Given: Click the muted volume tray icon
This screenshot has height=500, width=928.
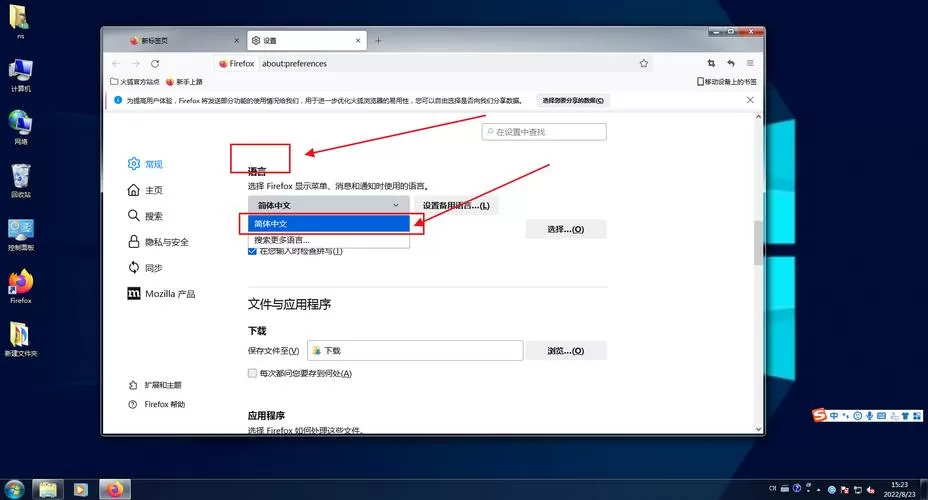Looking at the screenshot, I should point(871,489).
